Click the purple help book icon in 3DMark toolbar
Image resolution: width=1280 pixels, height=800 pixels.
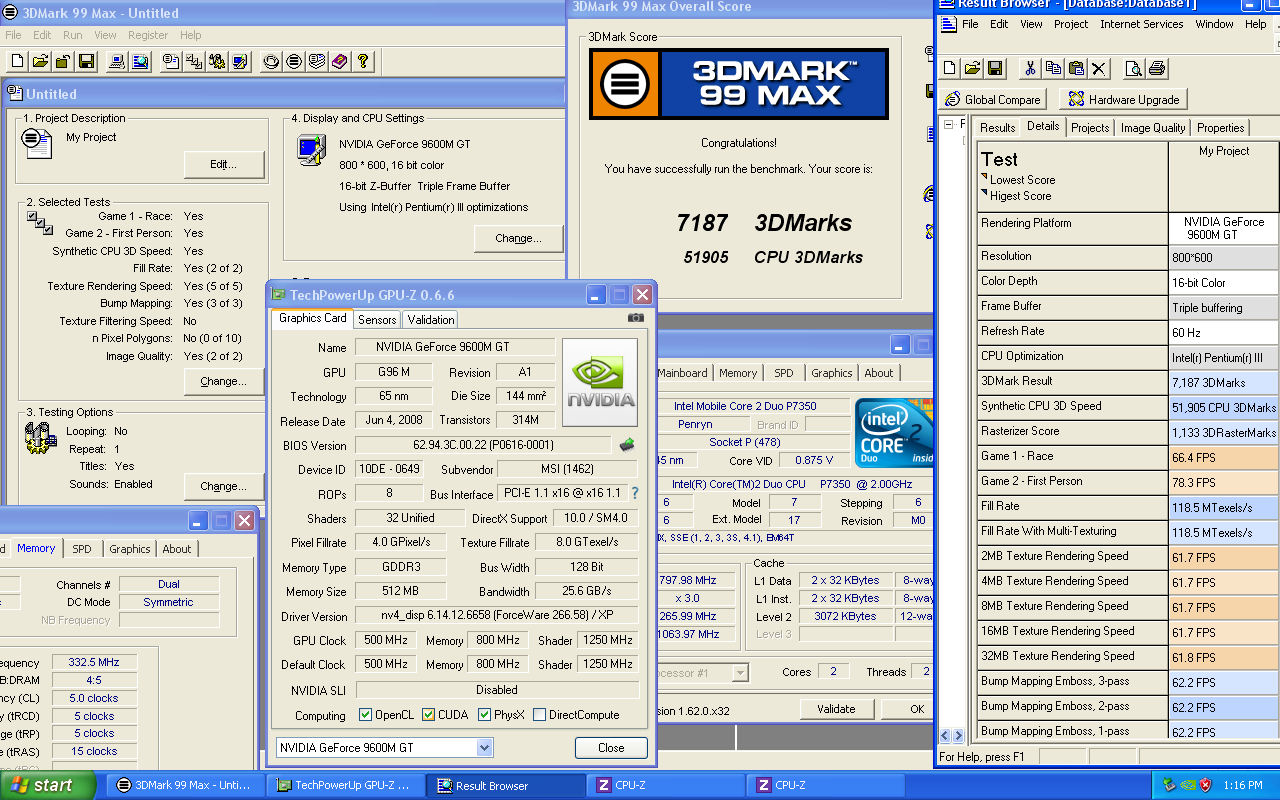tap(339, 61)
